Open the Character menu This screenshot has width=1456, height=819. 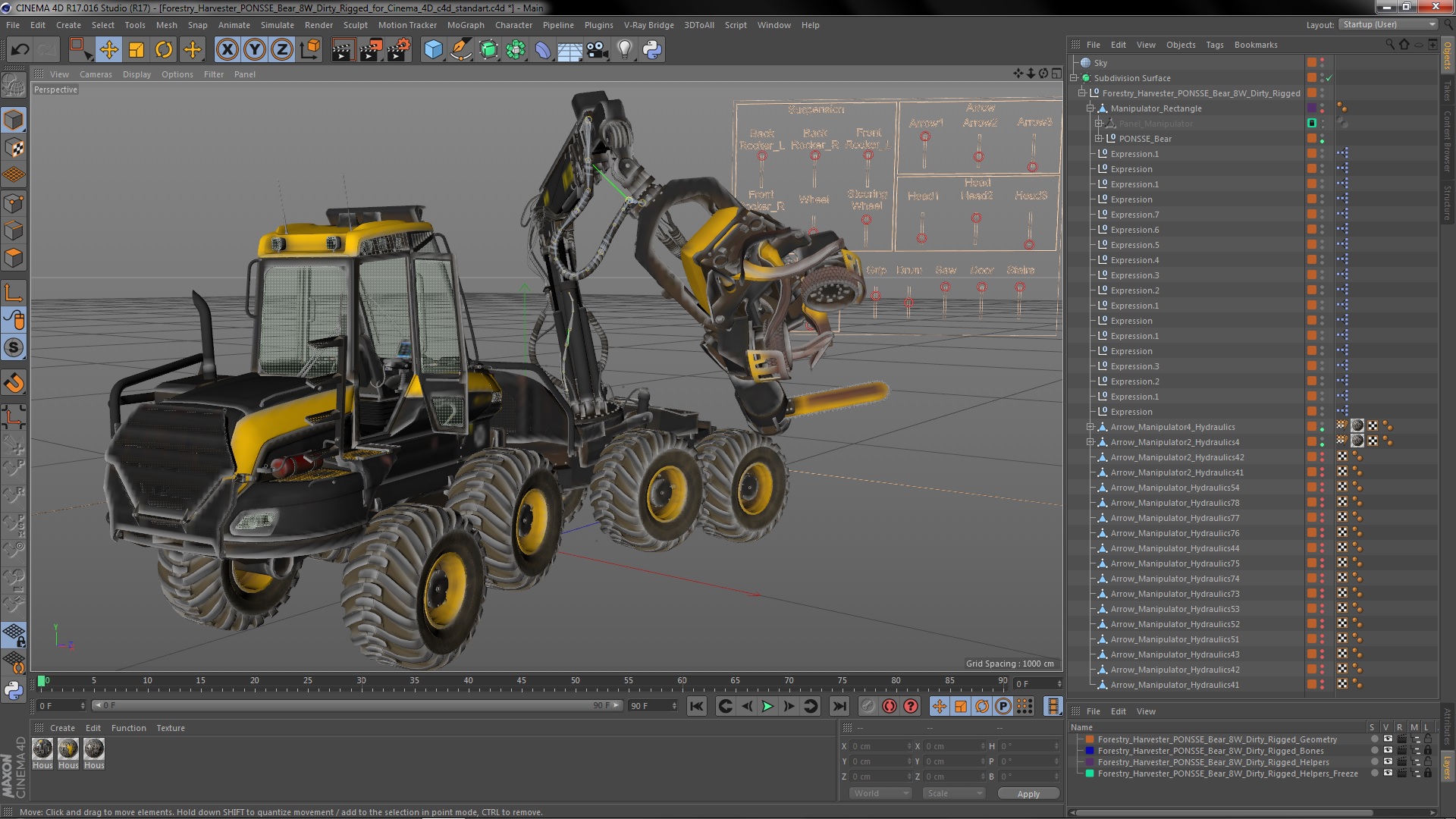[513, 25]
